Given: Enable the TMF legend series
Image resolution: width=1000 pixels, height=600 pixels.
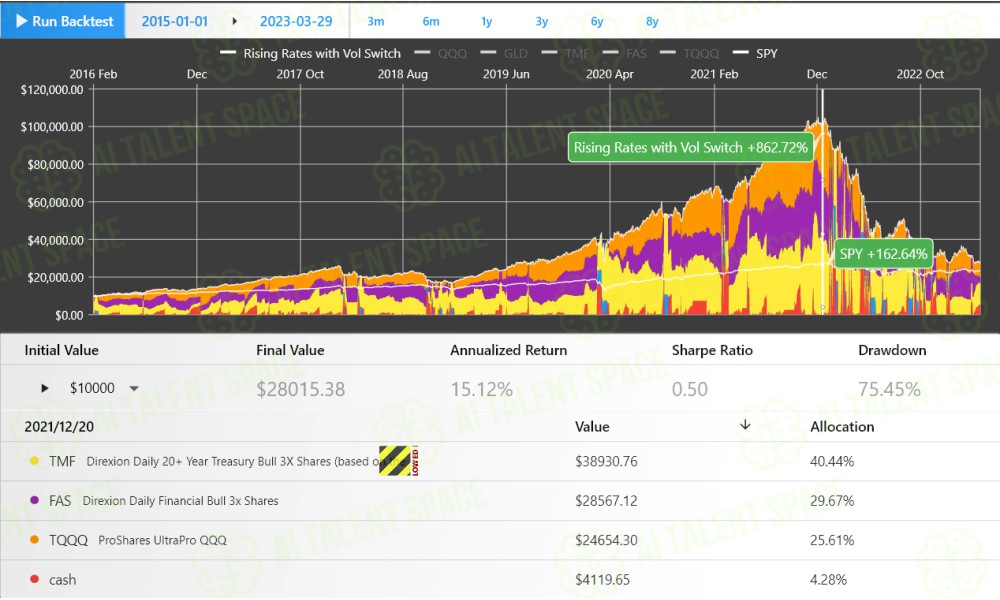Looking at the screenshot, I should pos(565,54).
